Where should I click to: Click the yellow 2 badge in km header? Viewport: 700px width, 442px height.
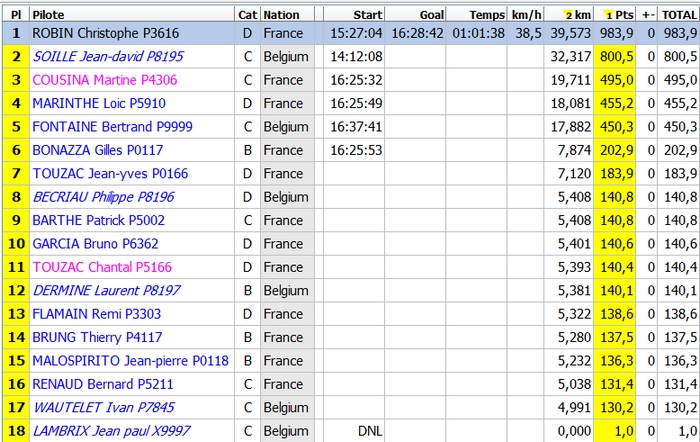pos(570,15)
